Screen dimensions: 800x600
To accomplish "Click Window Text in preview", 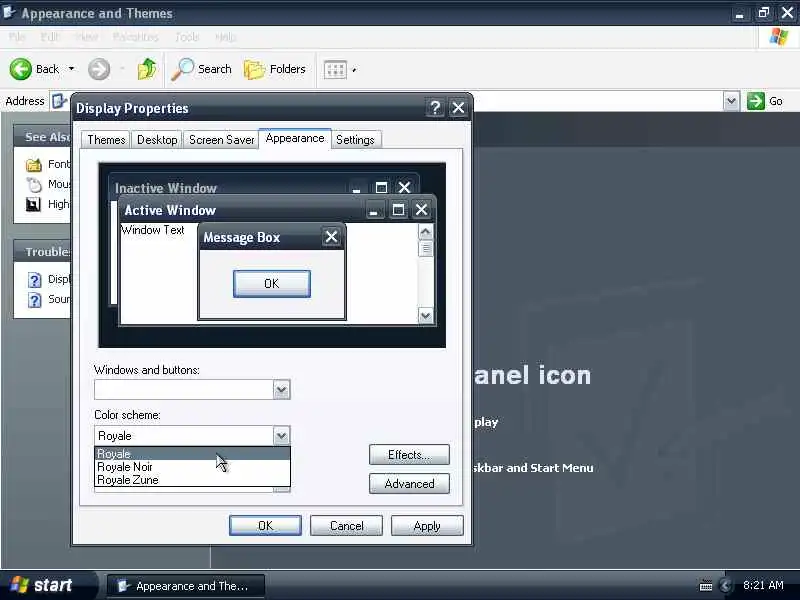I will click(153, 230).
